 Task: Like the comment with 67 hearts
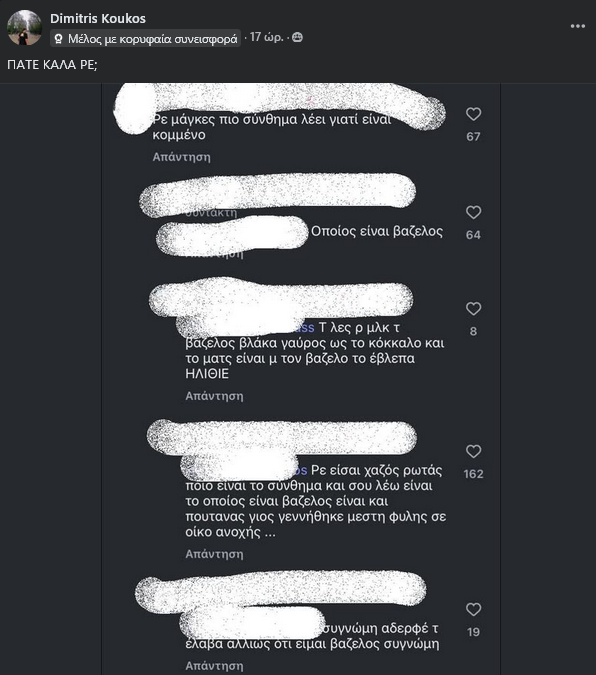point(473,114)
